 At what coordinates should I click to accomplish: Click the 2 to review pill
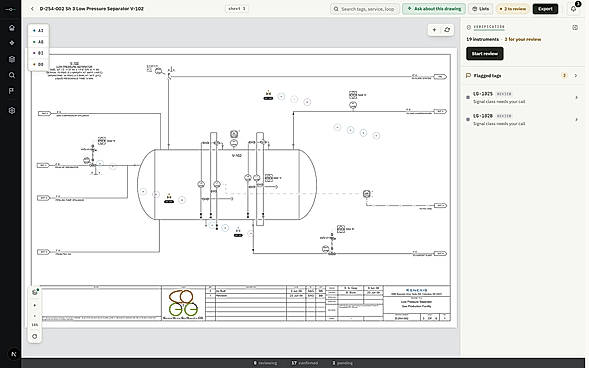click(513, 9)
